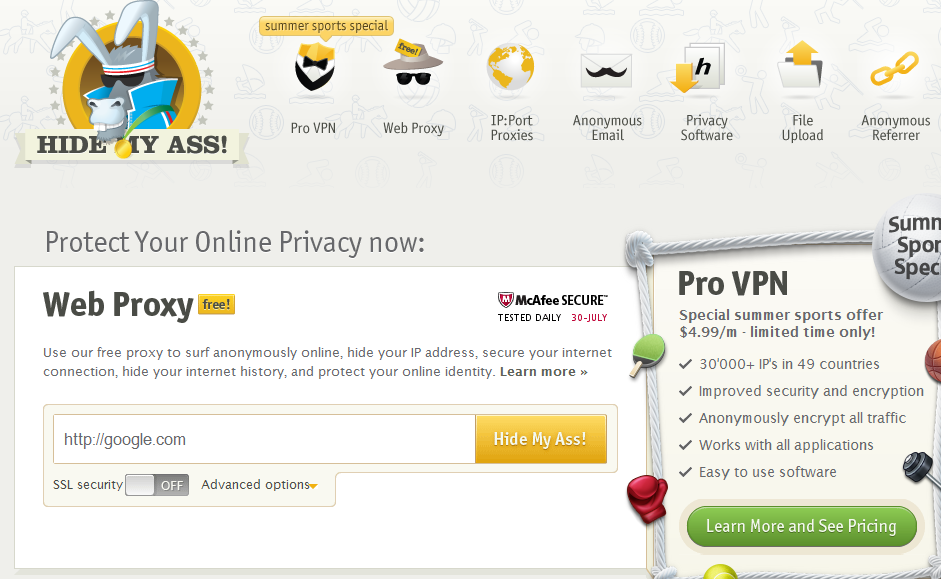Open the Pro VPN menu label
The width and height of the screenshot is (941, 584).
pyautogui.click(x=313, y=128)
